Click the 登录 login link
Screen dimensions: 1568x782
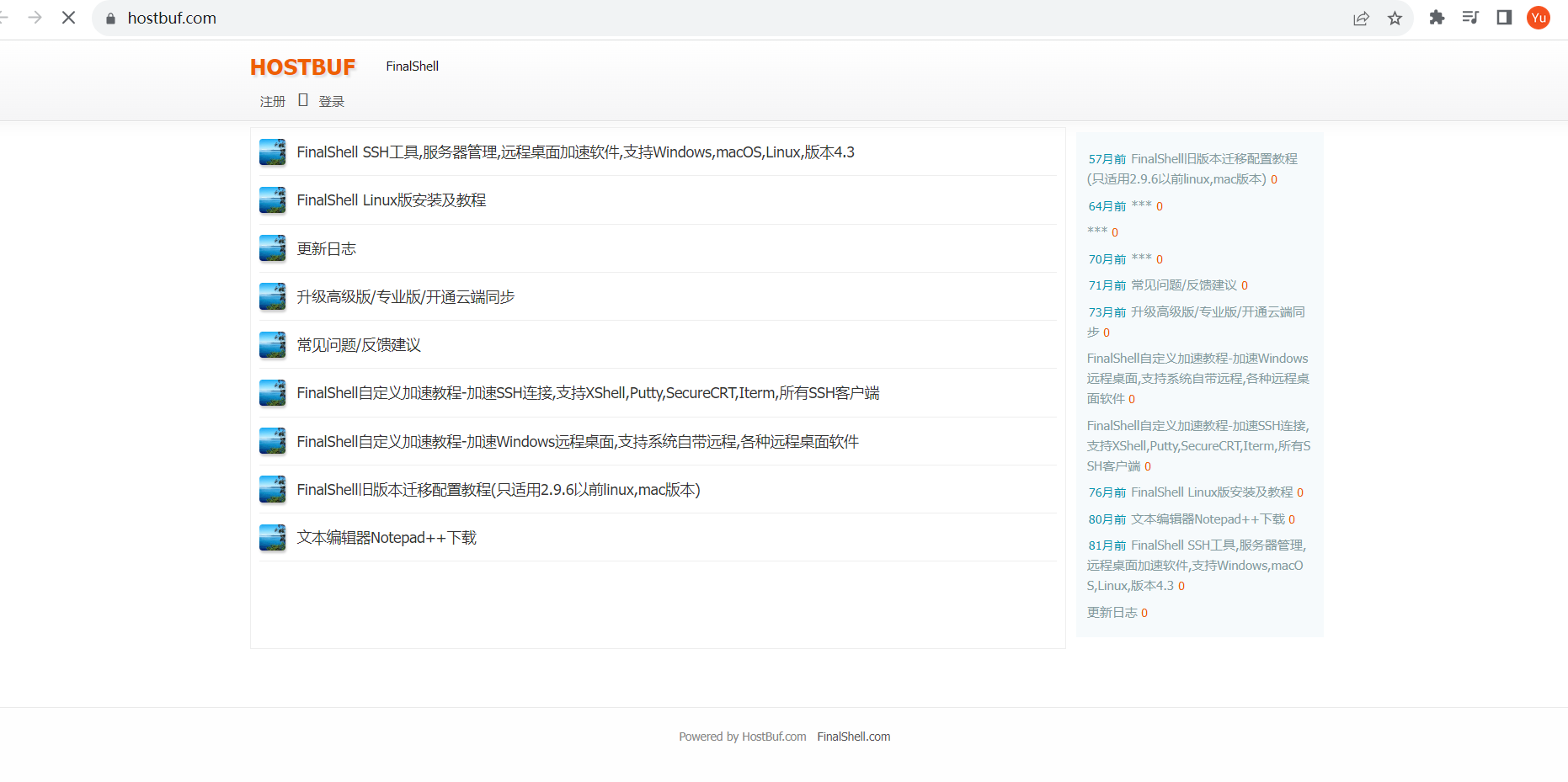click(x=332, y=101)
